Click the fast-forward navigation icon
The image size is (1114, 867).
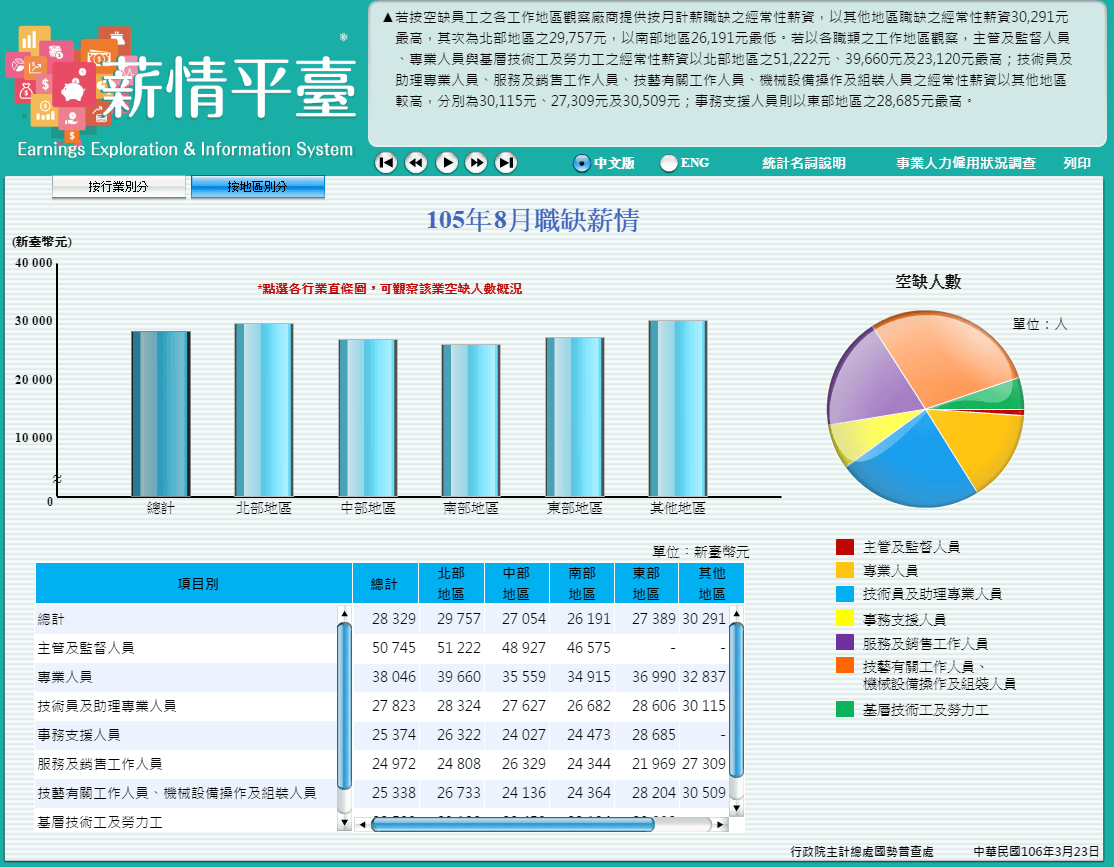coord(476,162)
